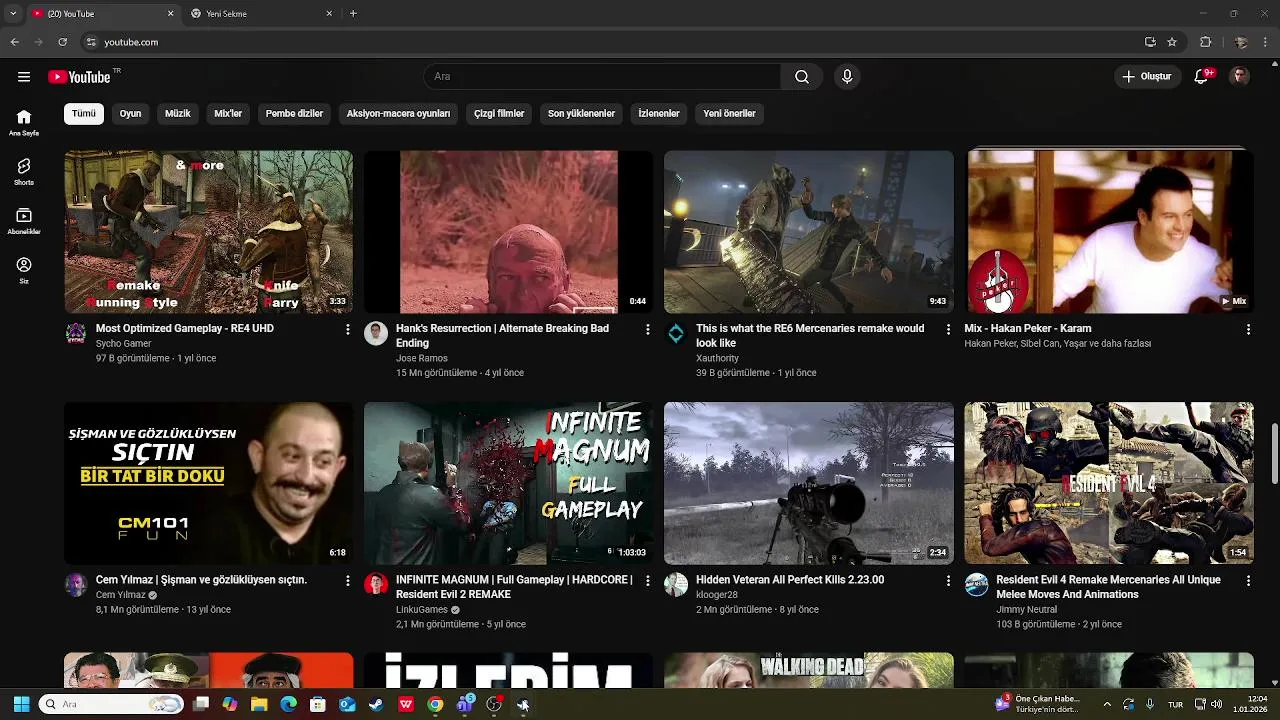1280x720 pixels.
Task: Select the Son yüklenenler chip
Action: [581, 114]
